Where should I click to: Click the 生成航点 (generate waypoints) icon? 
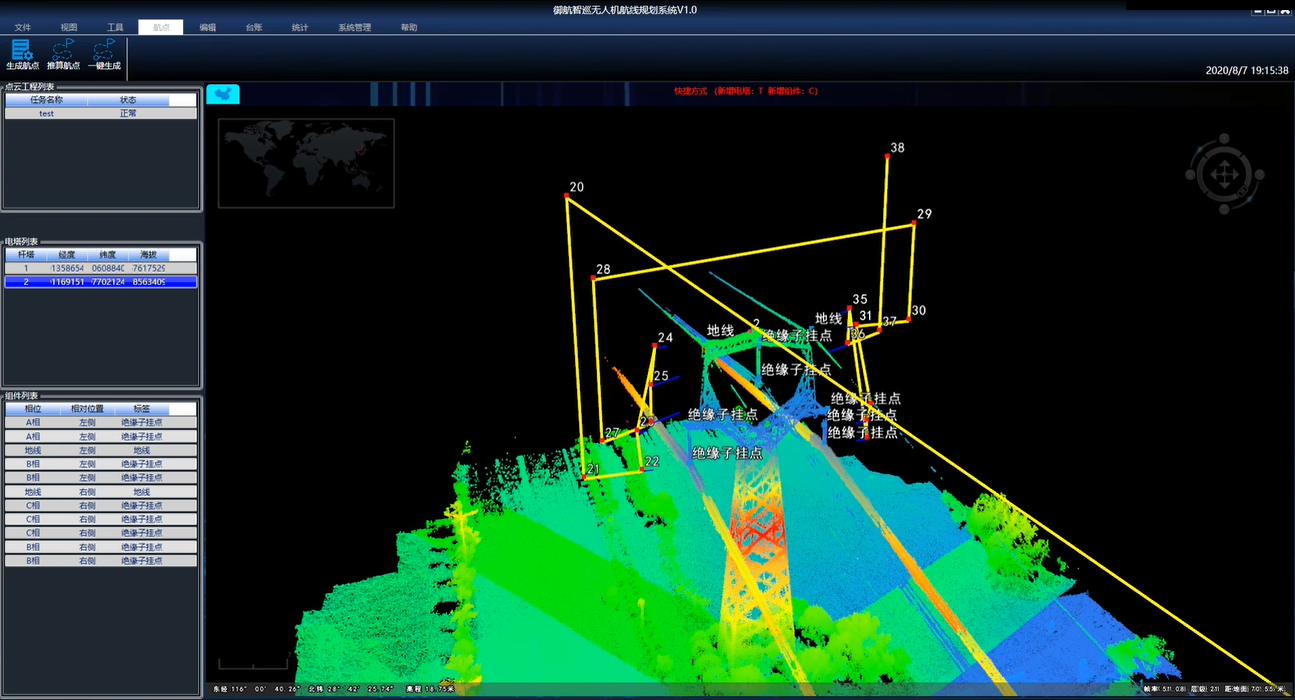[x=21, y=50]
